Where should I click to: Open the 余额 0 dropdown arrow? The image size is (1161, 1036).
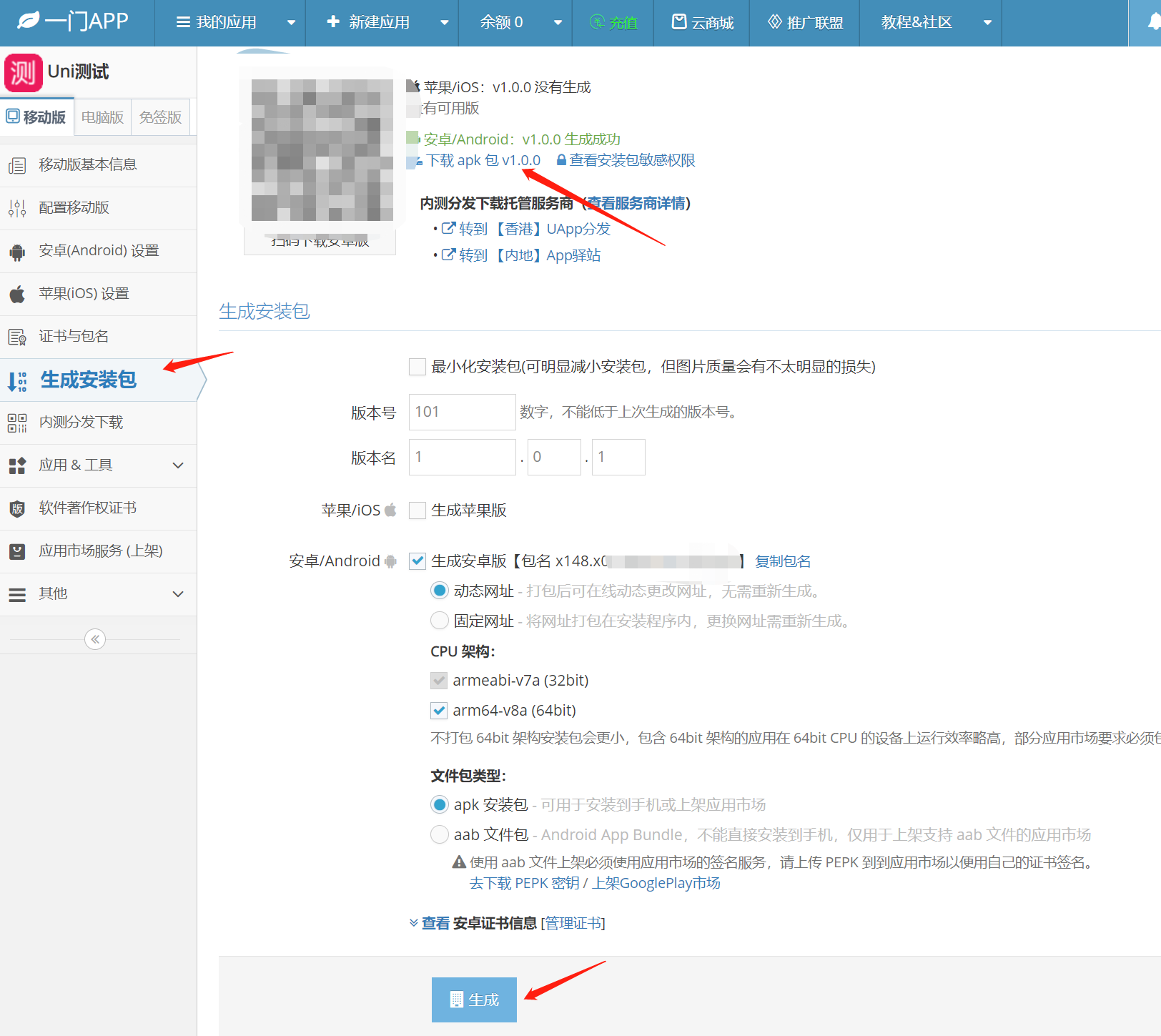point(558,23)
